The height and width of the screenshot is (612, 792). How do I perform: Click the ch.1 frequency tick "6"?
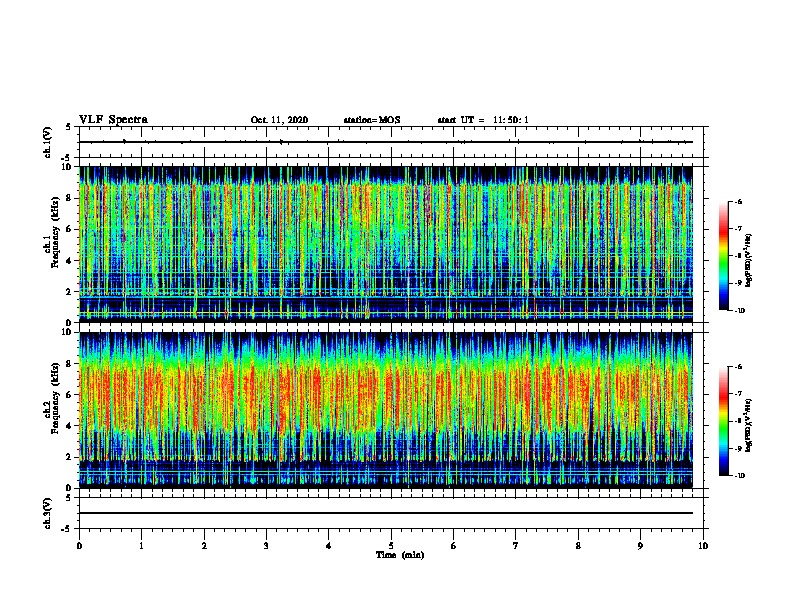(x=70, y=229)
